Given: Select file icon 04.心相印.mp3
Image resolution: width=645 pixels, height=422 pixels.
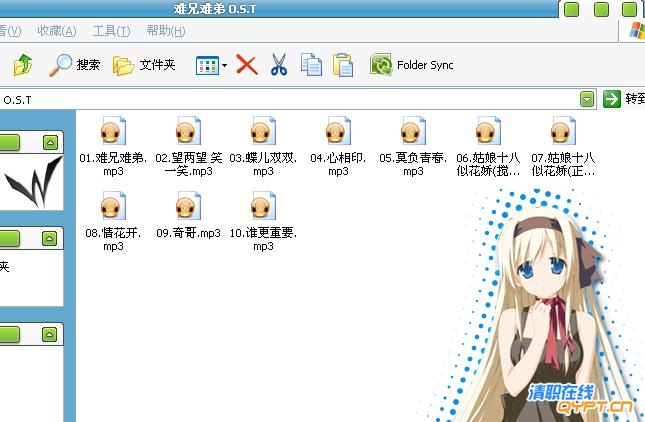Looking at the screenshot, I should click(x=338, y=131).
